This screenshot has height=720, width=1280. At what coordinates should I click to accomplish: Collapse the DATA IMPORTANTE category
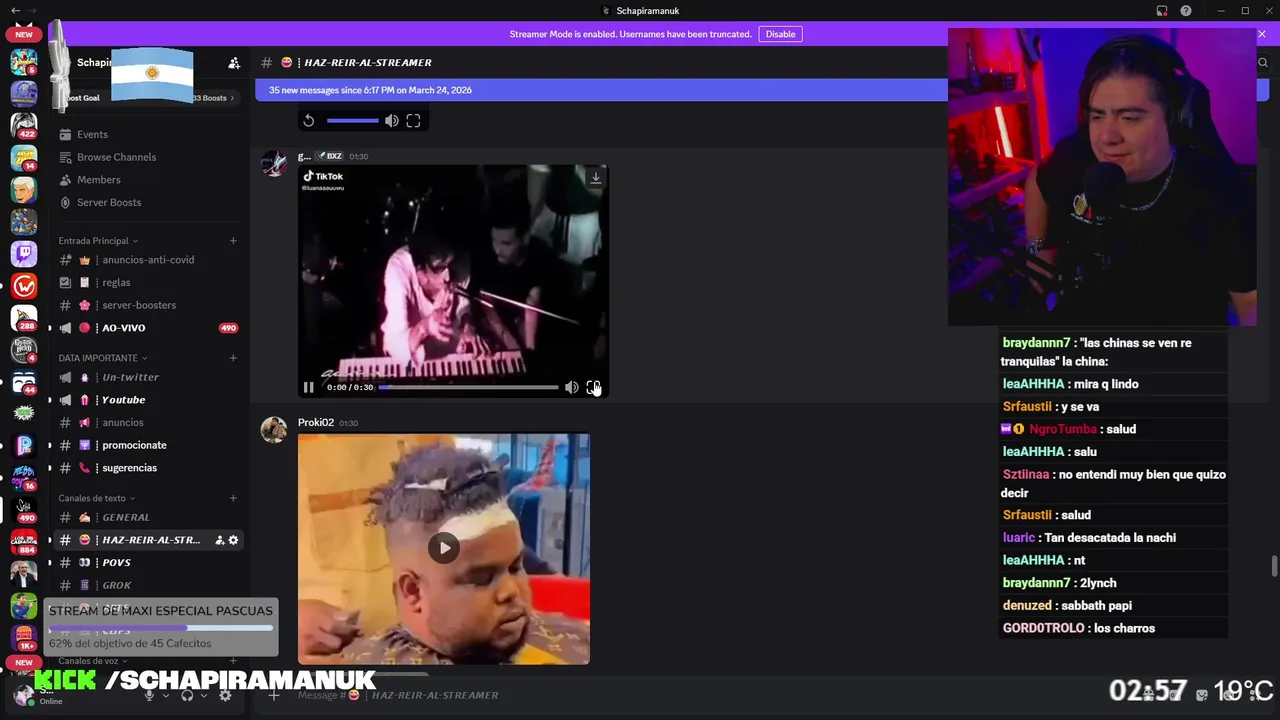coord(102,358)
